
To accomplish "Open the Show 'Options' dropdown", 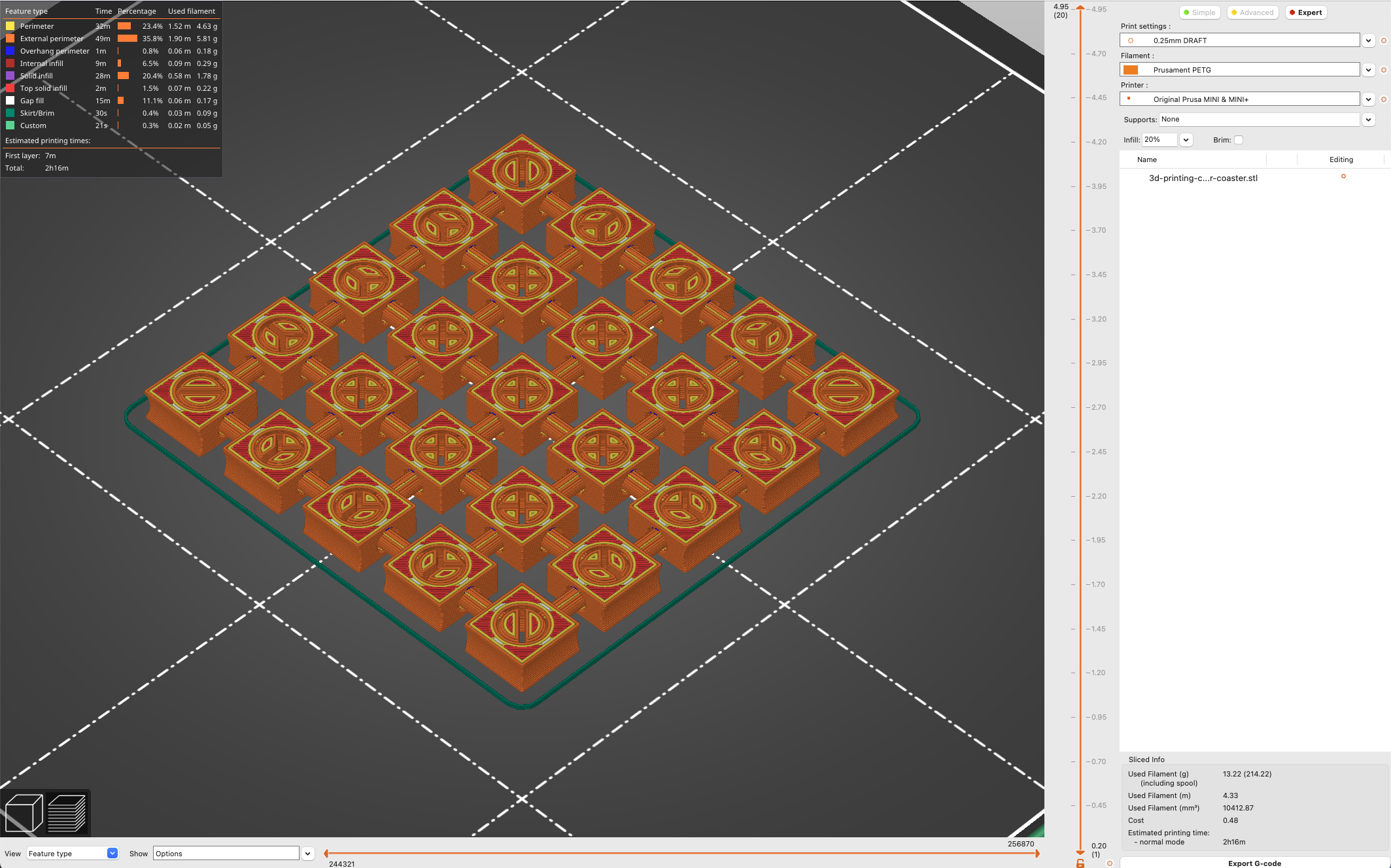I will [x=306, y=853].
